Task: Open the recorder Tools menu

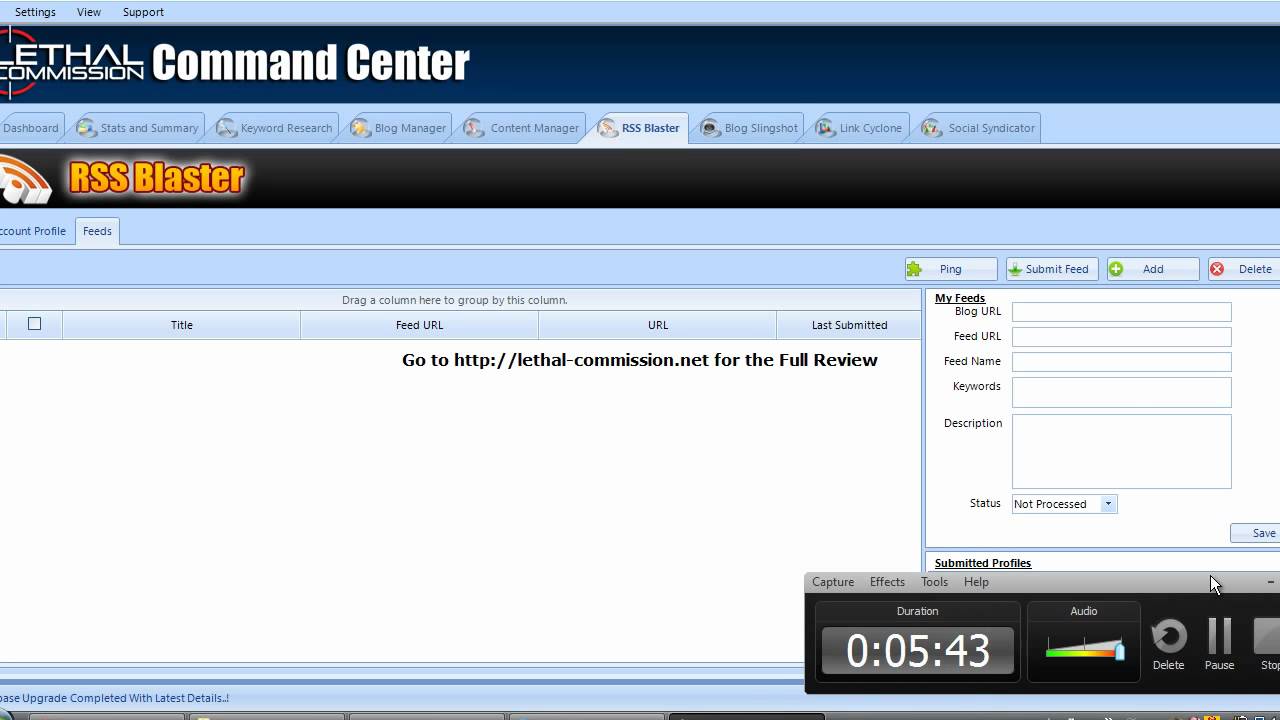Action: [934, 582]
